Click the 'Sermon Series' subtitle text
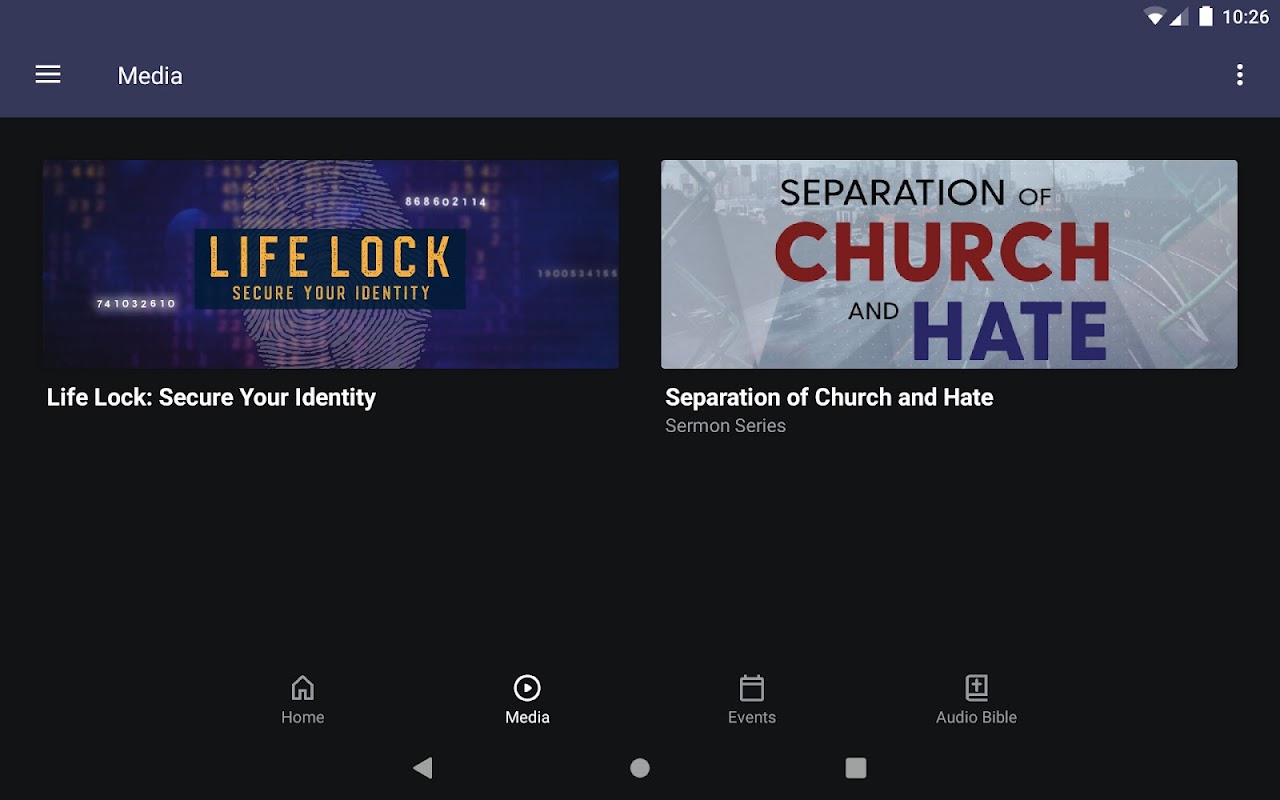1280x800 pixels. click(x=725, y=426)
